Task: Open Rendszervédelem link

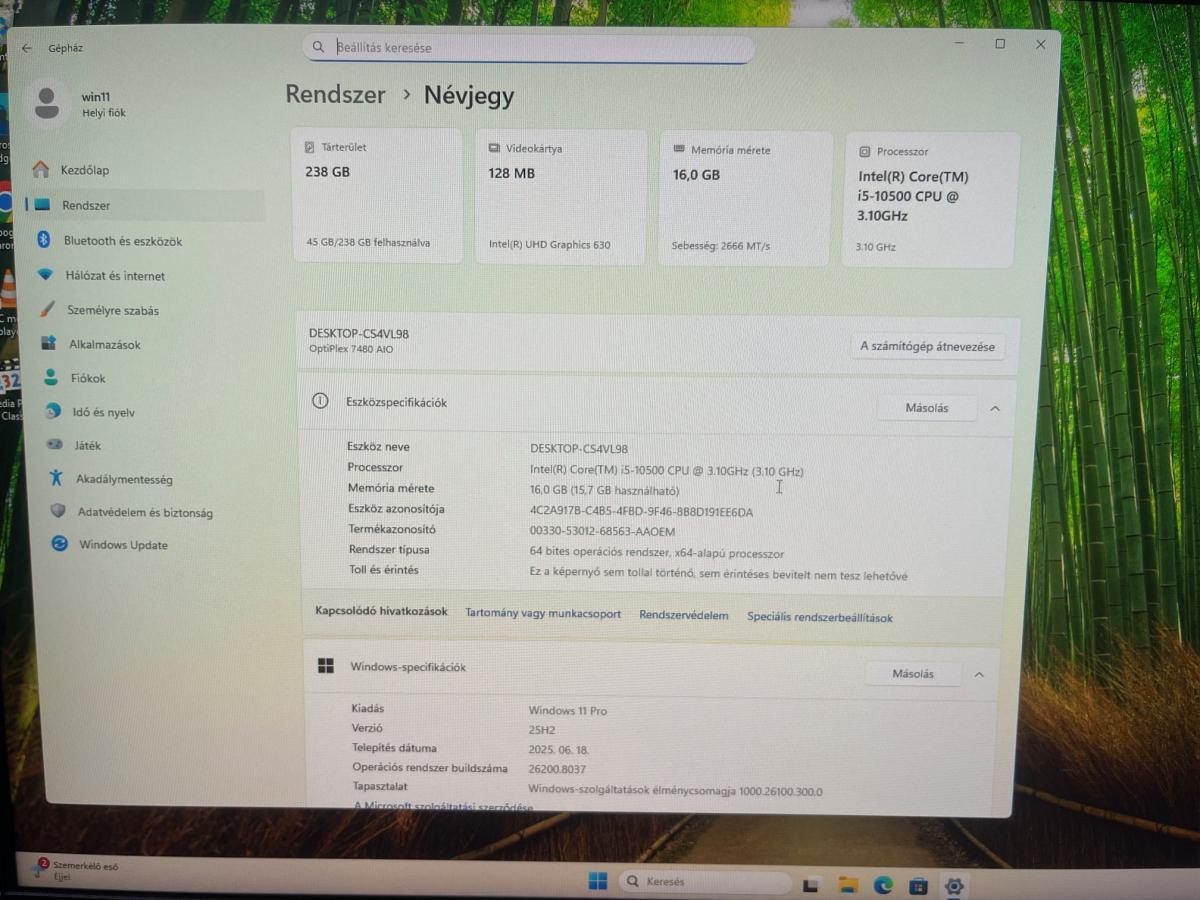Action: click(x=684, y=616)
